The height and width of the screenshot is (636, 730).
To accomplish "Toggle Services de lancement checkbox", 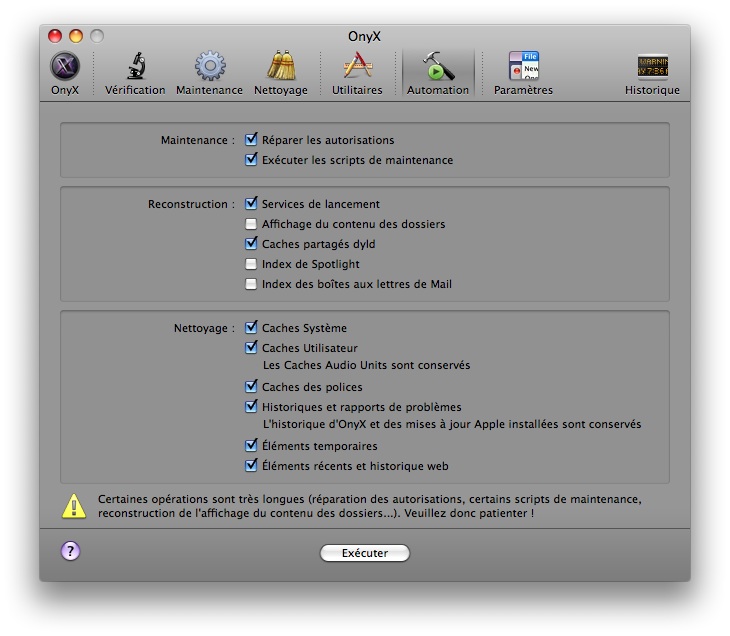I will click(251, 203).
